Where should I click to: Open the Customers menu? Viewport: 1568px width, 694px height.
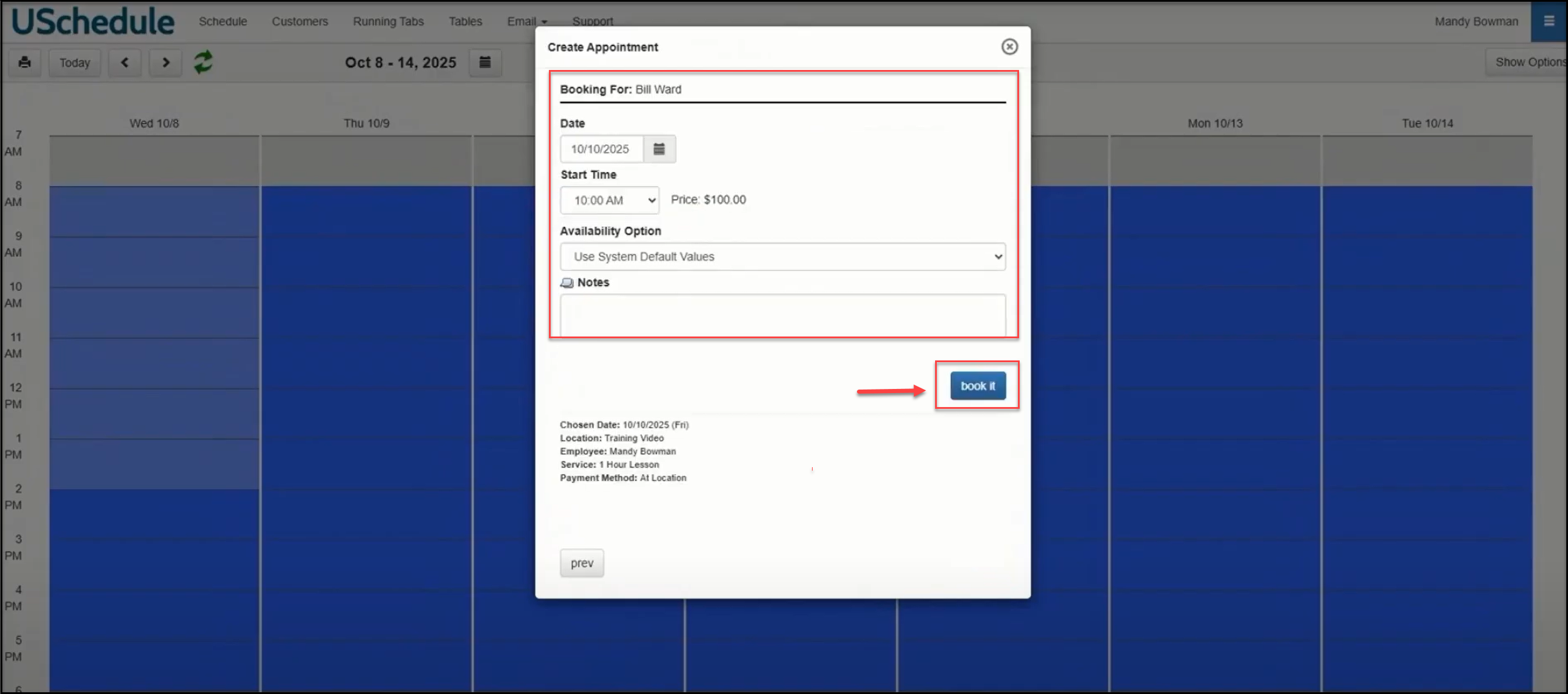coord(299,22)
